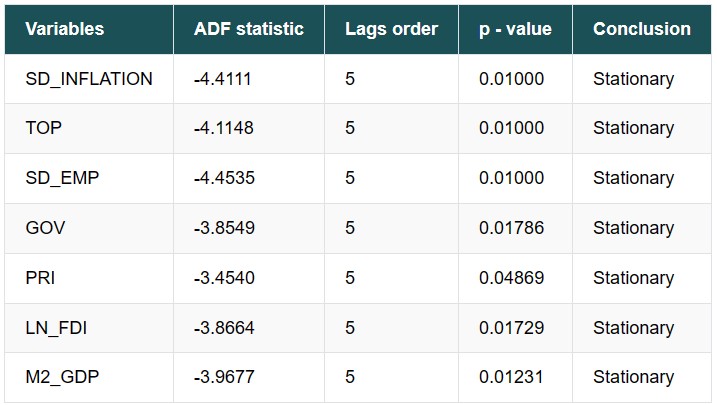Viewport: 717px width, 405px height.
Task: Click lags order 5 in M2_GDP row
Action: [350, 377]
